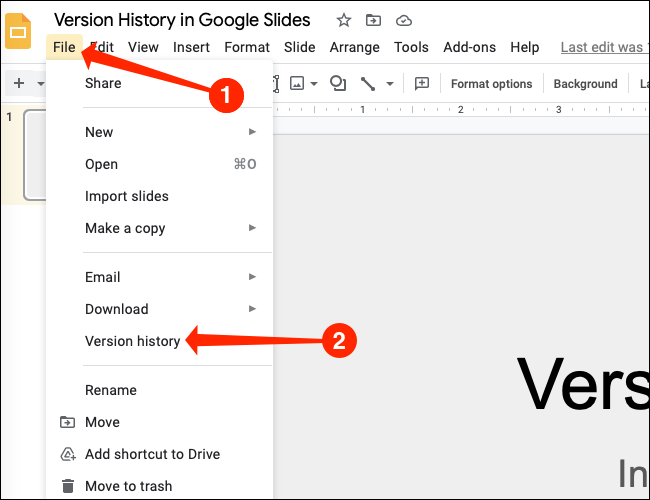Click the Last edit was link
Image resolution: width=650 pixels, height=500 pixels.
pyautogui.click(x=605, y=47)
